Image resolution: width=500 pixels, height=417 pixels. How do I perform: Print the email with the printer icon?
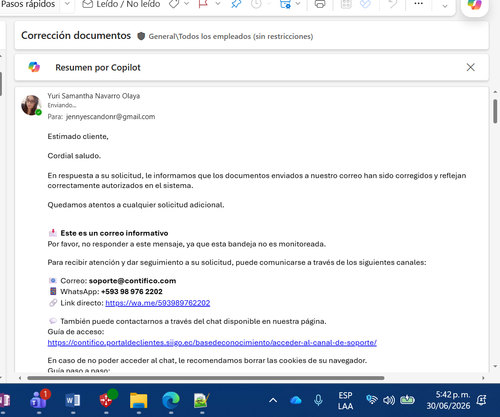[x=320, y=4]
